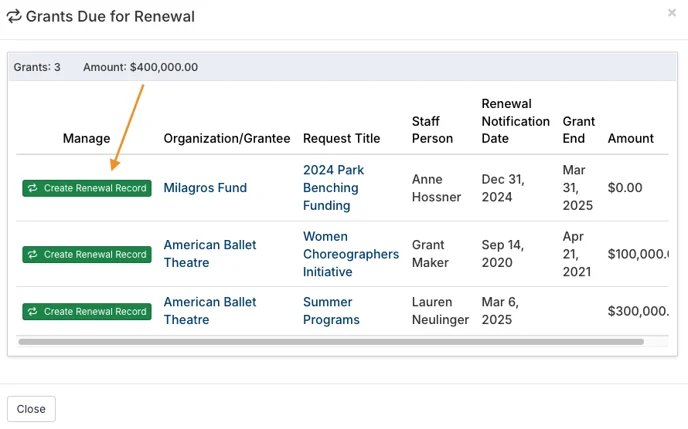Viewport: 688px width, 429px height.
Task: Click the Grants Due for Renewal title
Action: click(x=110, y=16)
